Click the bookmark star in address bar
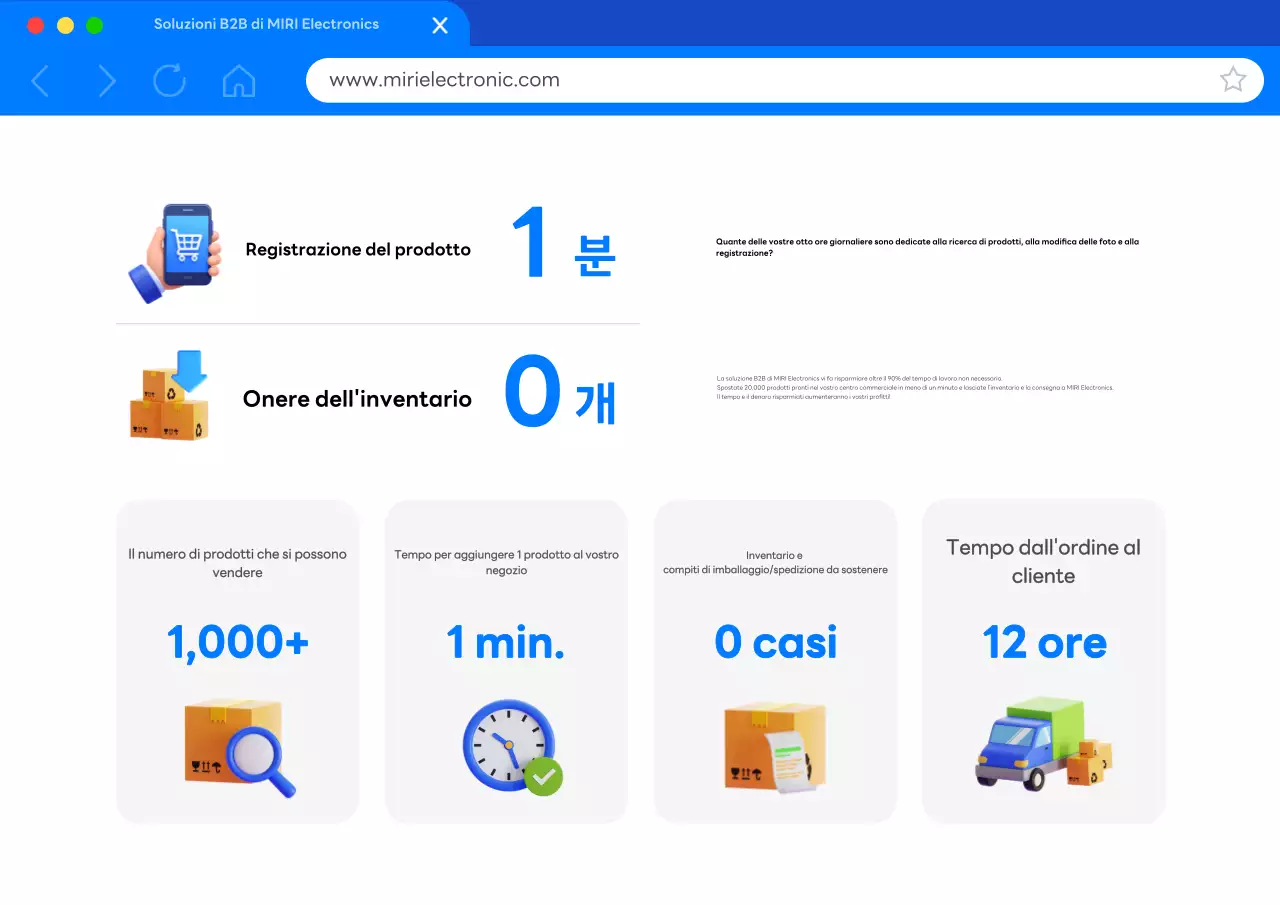The height and width of the screenshot is (905, 1280). click(1233, 79)
